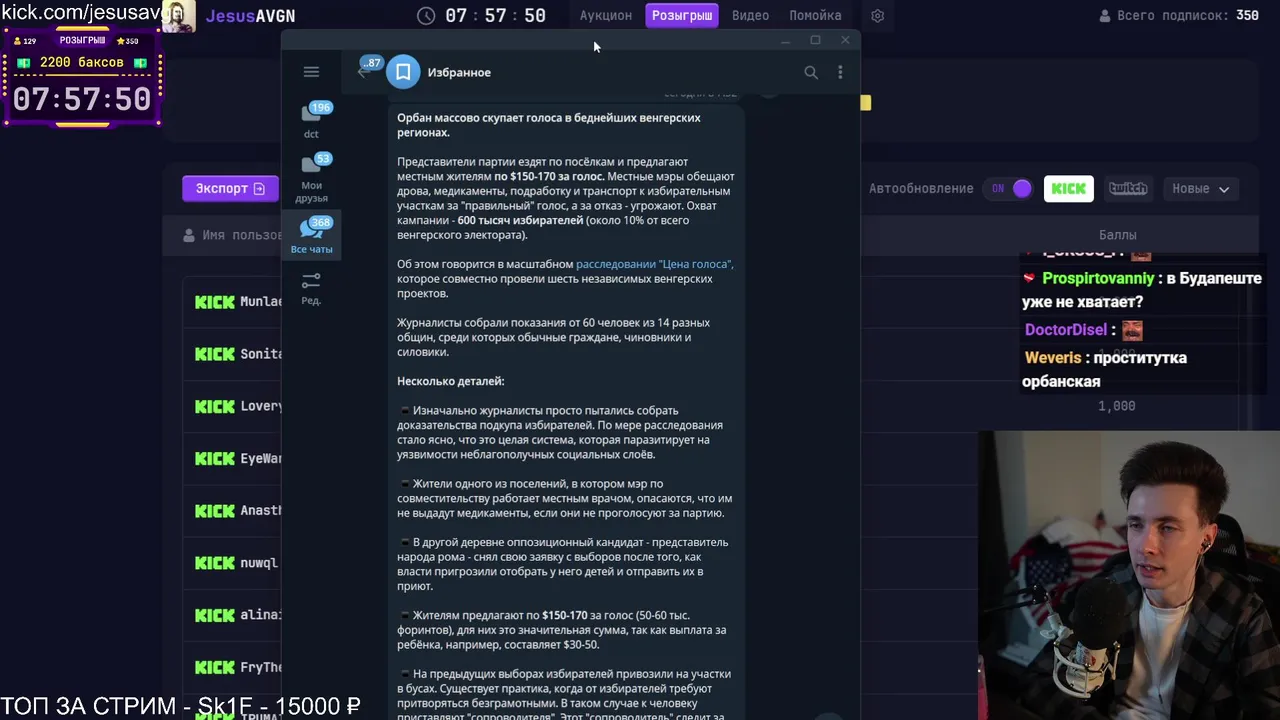Click the ТОП ЗА СТРИМ banner text
This screenshot has height=720, width=1280.
[x=180, y=706]
